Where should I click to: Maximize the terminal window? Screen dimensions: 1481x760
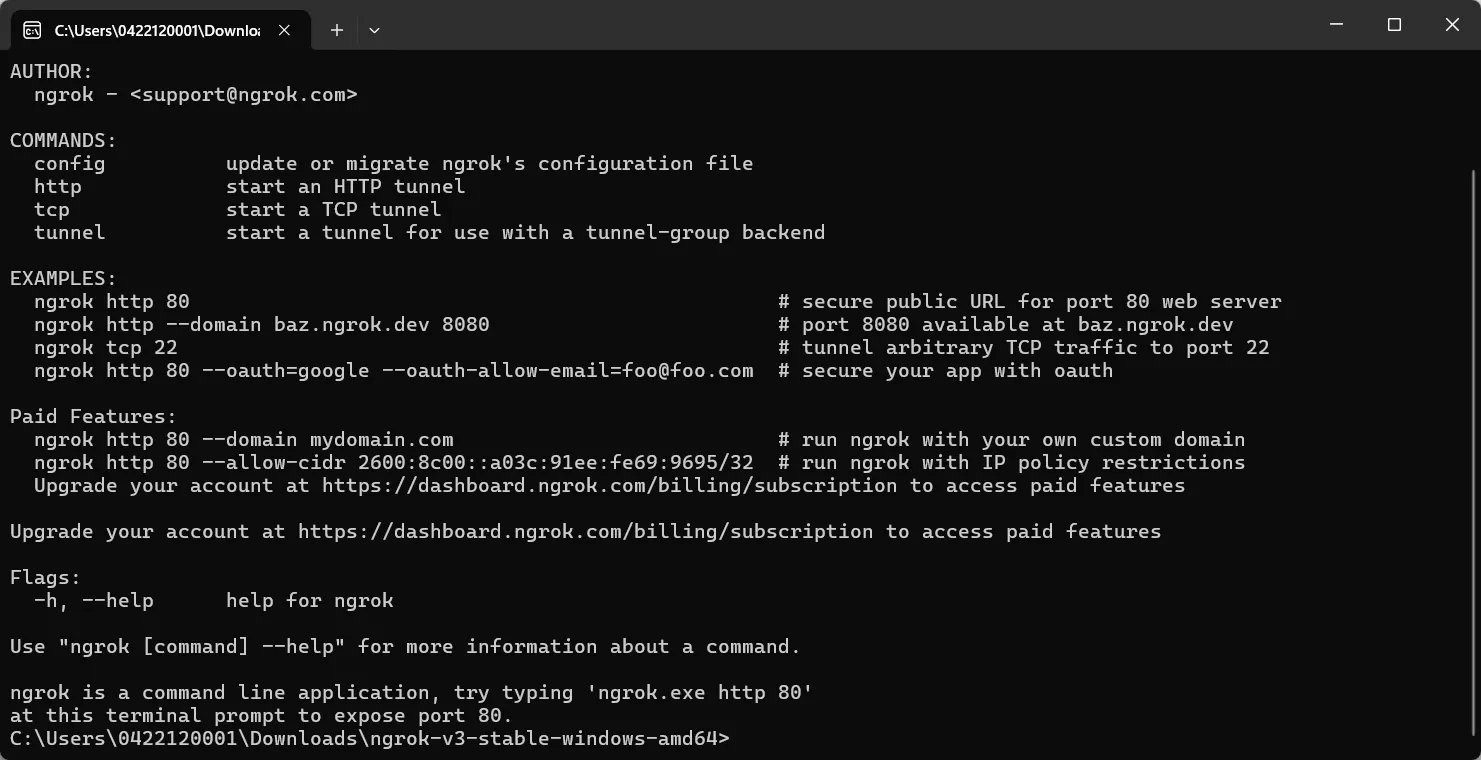pos(1394,25)
